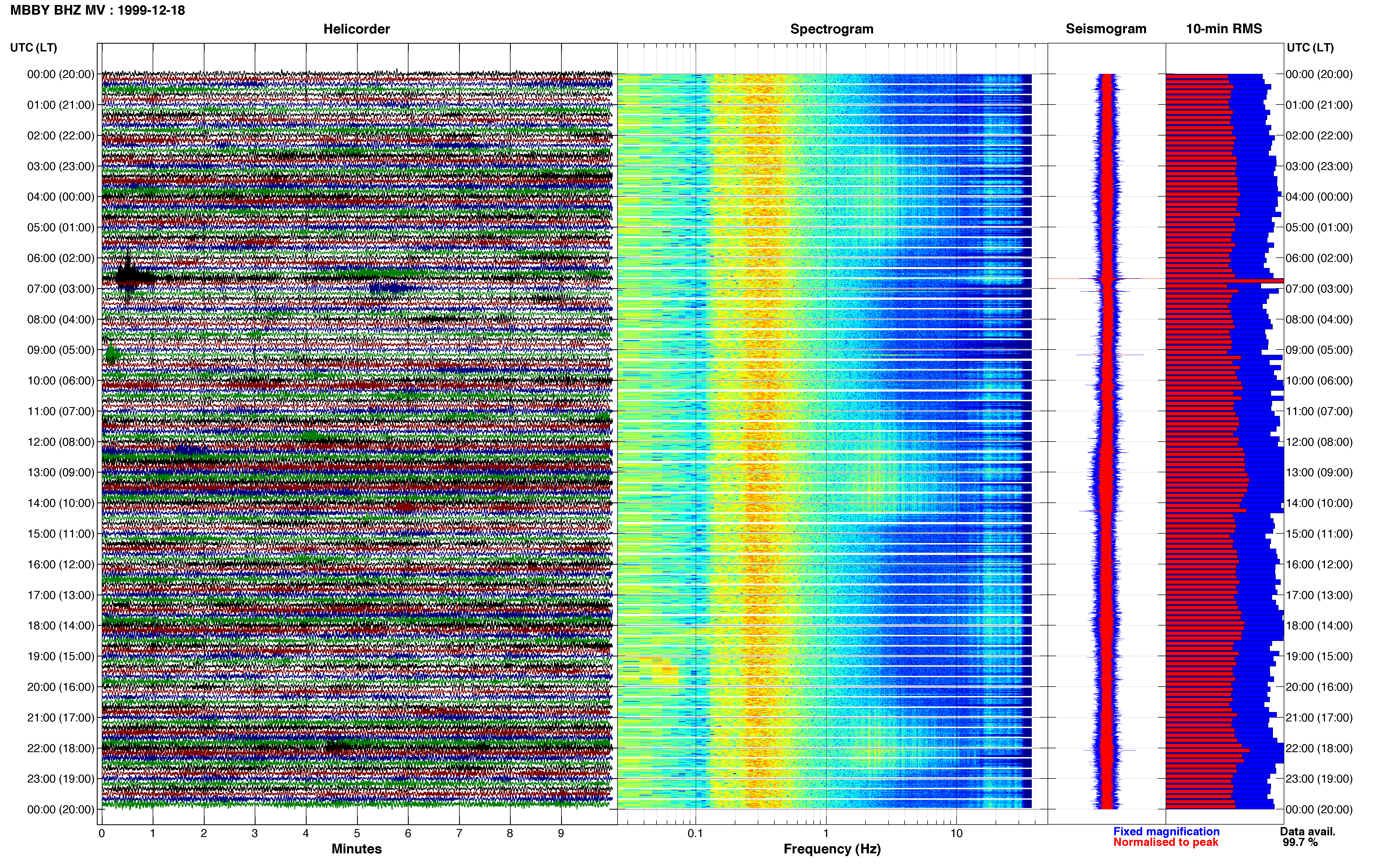This screenshot has height=868, width=1388.
Task: Click the 'Frequency (Hz)' x-axis label
Action: pyautogui.click(x=832, y=849)
